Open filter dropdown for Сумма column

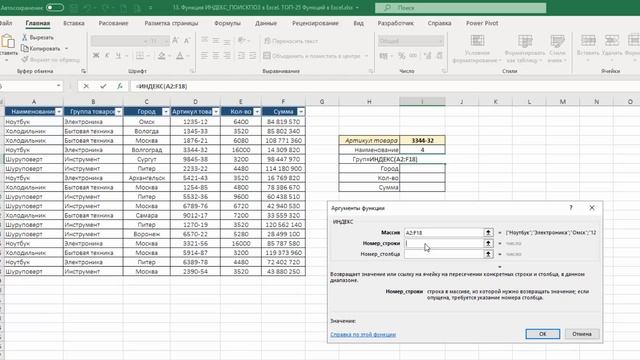pos(301,112)
